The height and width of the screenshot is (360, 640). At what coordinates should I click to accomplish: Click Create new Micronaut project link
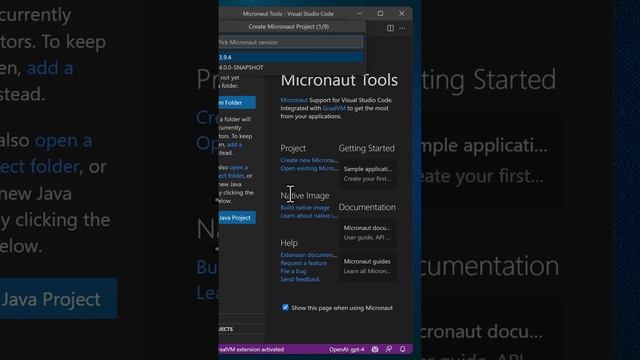point(309,160)
